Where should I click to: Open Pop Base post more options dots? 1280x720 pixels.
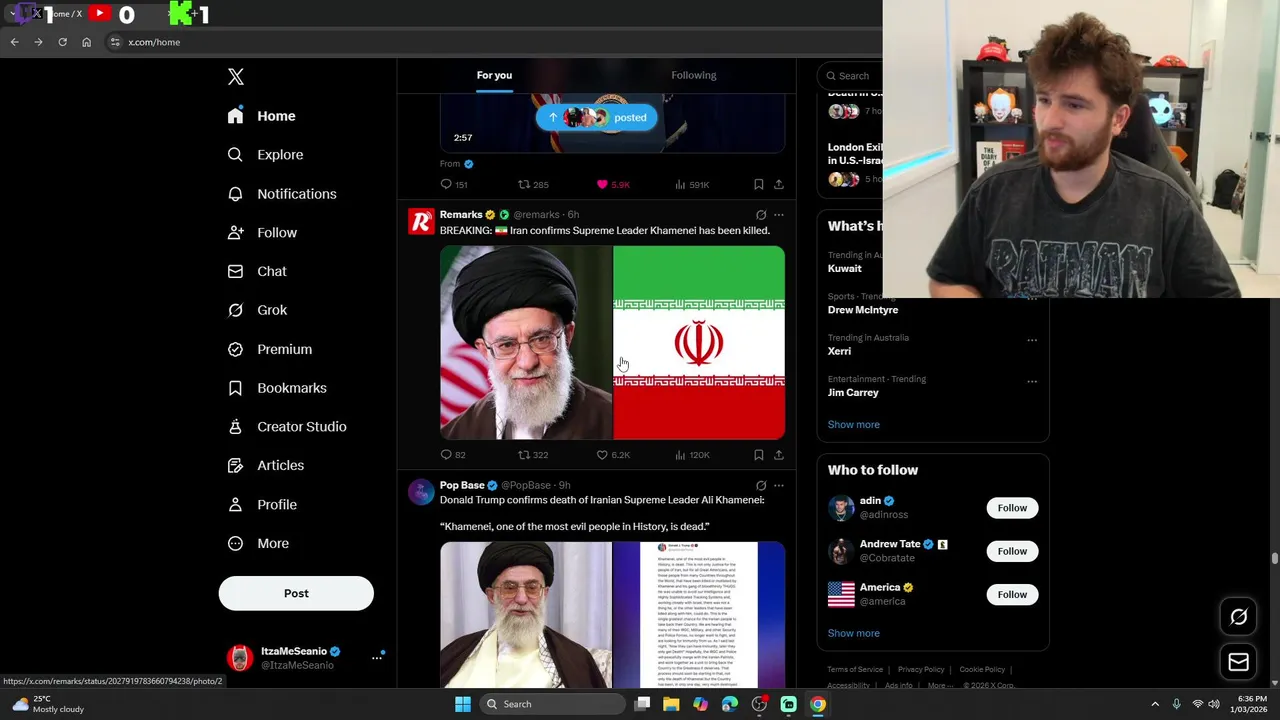coord(779,486)
